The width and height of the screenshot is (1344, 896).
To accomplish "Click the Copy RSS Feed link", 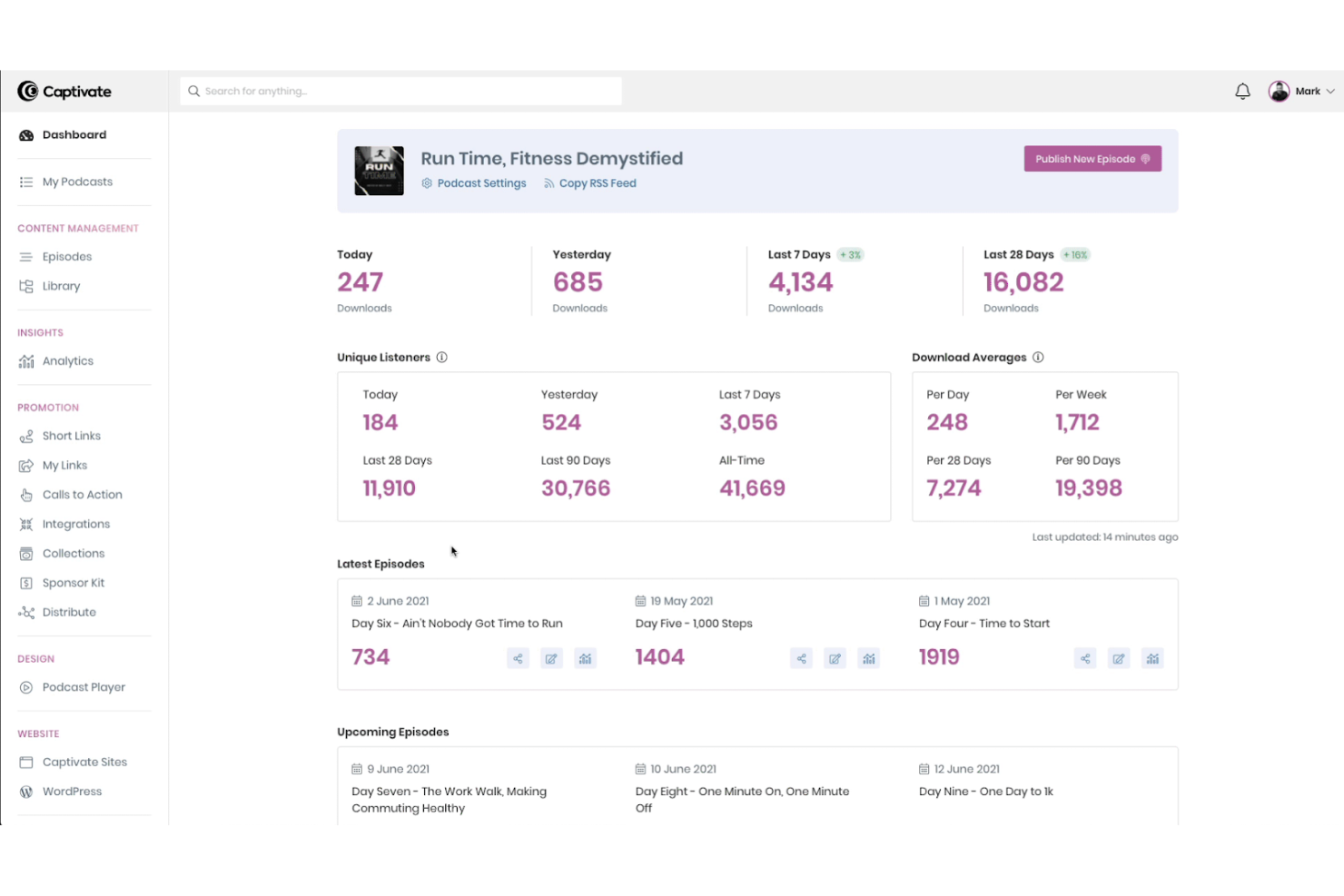I will click(x=590, y=182).
